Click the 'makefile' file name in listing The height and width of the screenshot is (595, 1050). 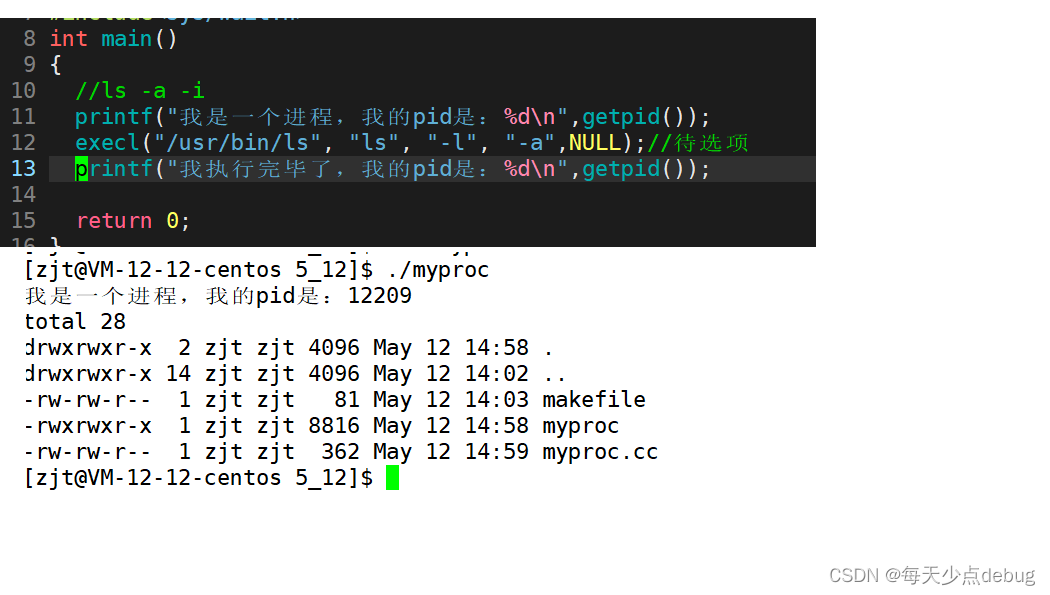pyautogui.click(x=594, y=400)
